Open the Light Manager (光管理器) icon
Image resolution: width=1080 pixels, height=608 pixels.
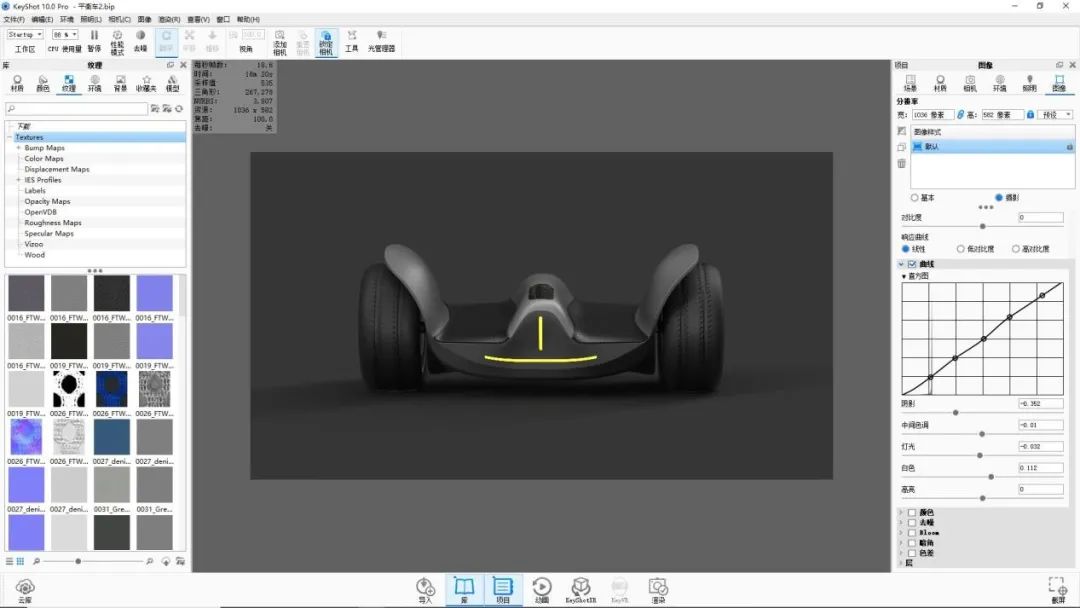[x=381, y=40]
